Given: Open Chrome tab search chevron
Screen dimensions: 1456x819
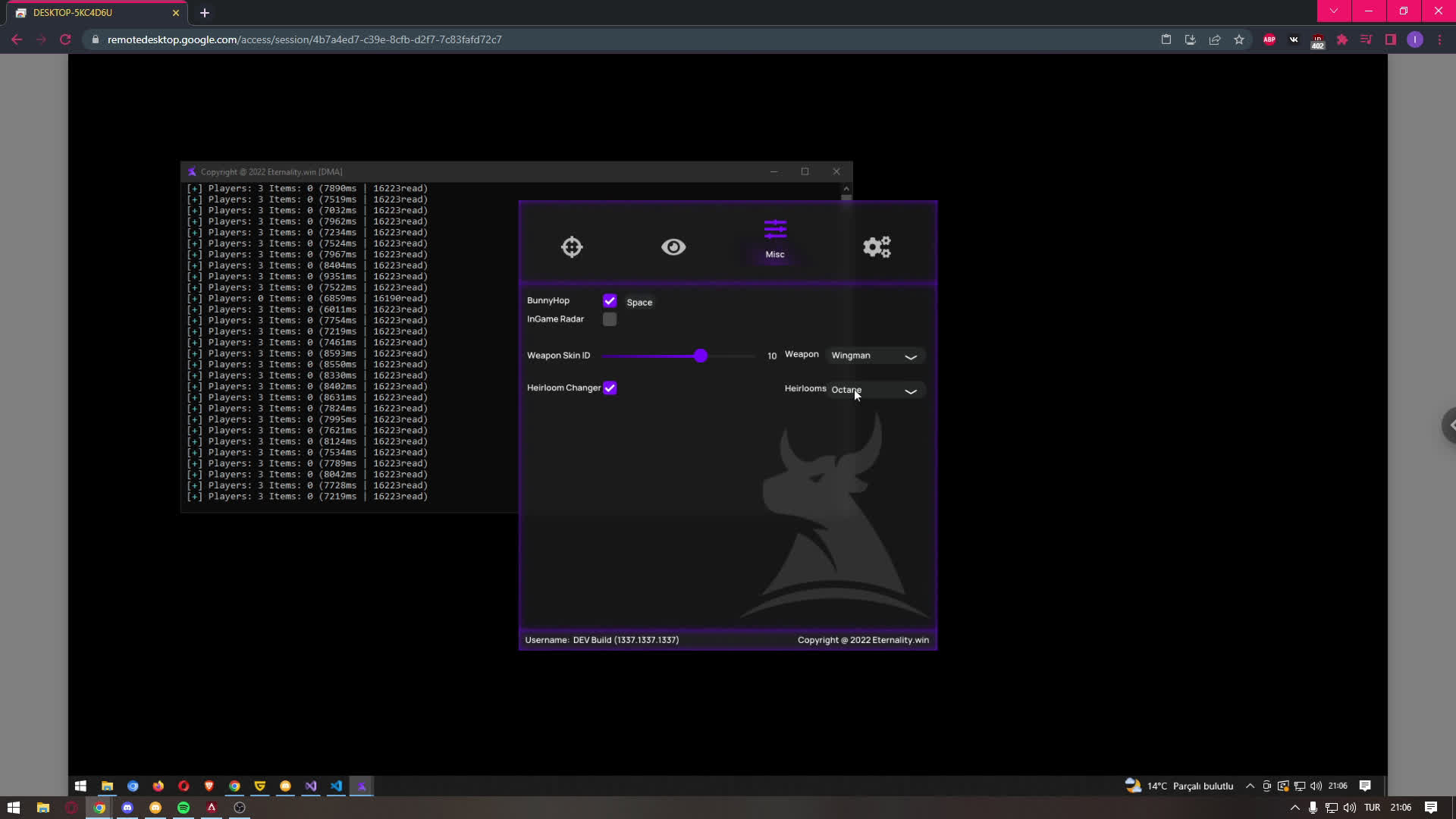Looking at the screenshot, I should pos(1334,11).
